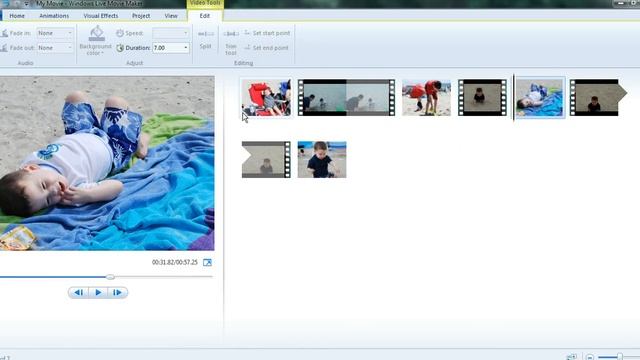This screenshot has height=360, width=640.
Task: Switch to the Project tab
Action: [141, 16]
